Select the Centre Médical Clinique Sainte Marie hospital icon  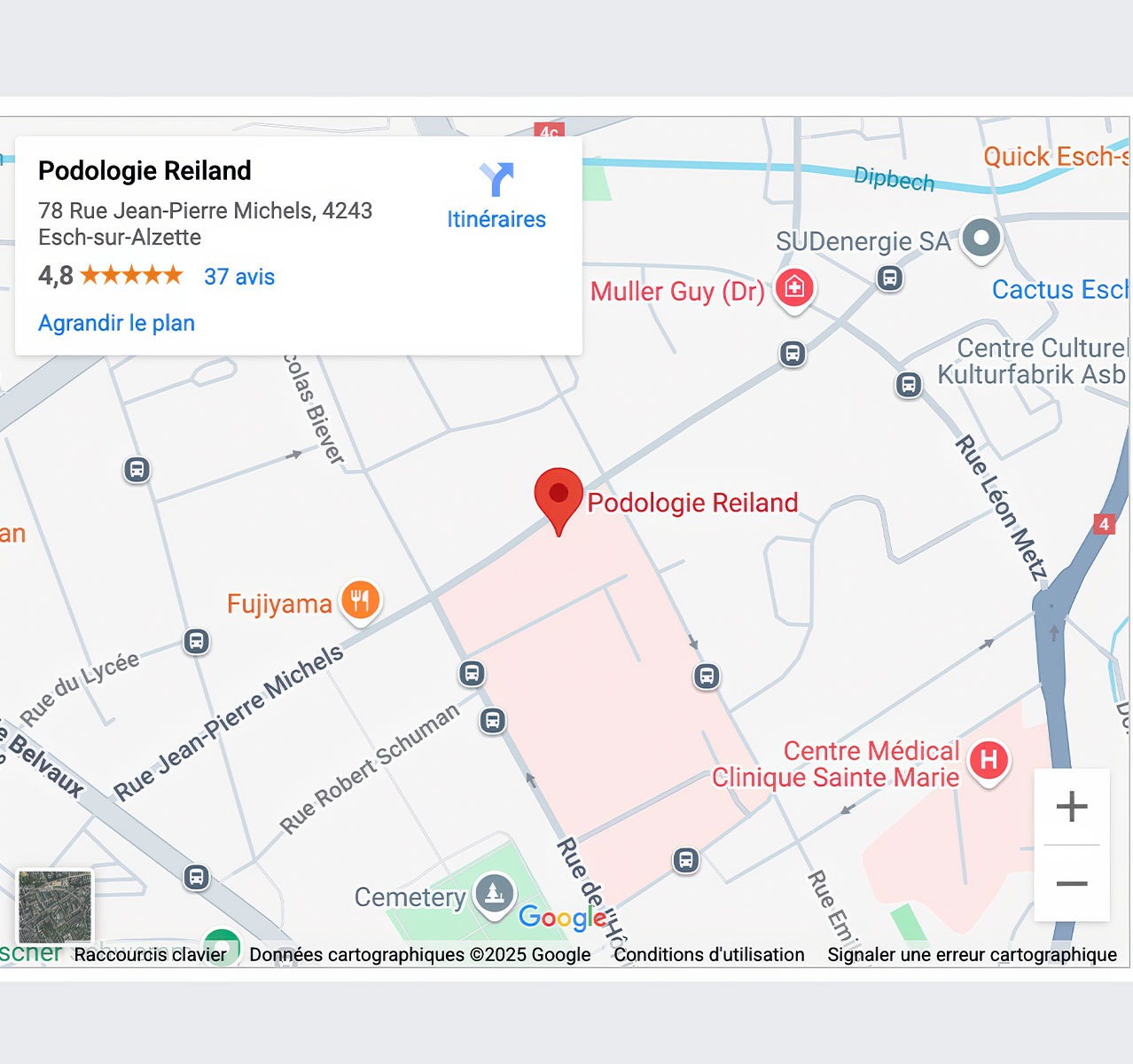(x=988, y=762)
